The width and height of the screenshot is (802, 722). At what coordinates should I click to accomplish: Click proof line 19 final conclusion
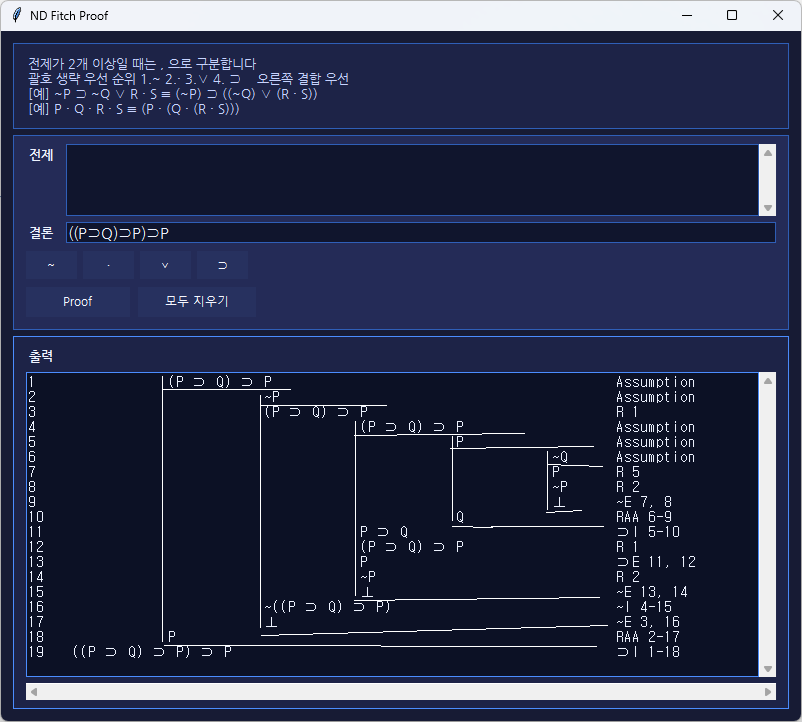point(152,652)
